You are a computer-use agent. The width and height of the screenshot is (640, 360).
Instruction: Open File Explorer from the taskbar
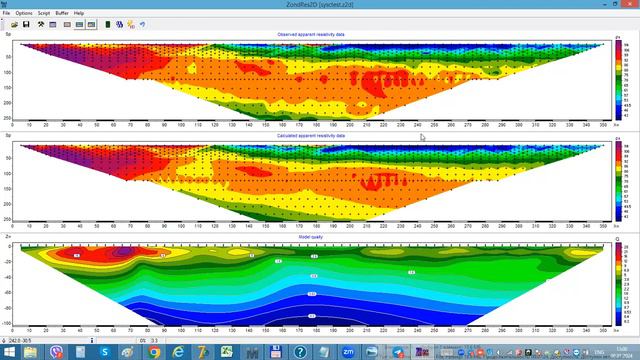click(31, 352)
